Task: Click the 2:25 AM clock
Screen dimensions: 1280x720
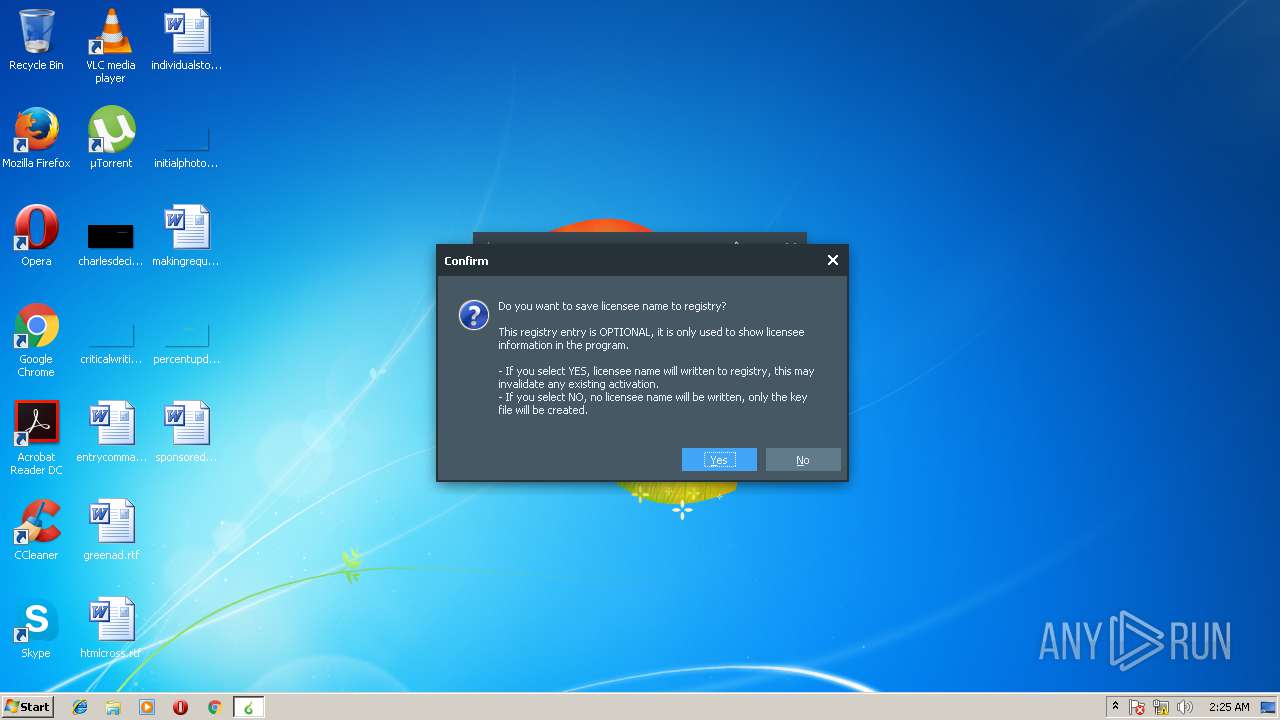Action: 1229,707
